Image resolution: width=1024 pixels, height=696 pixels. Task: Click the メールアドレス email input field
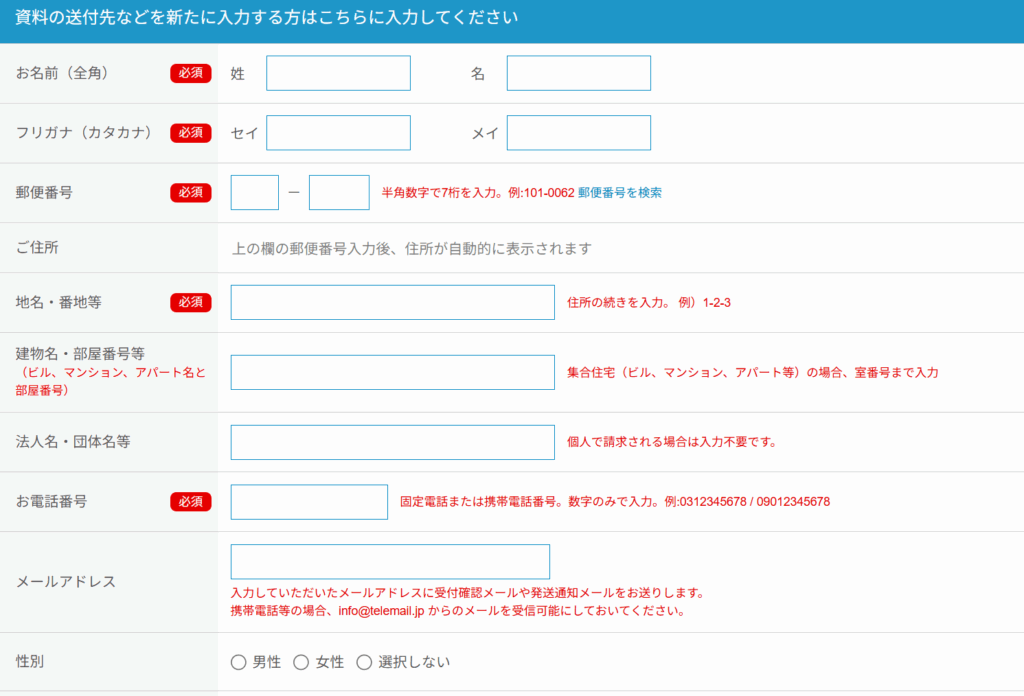pos(389,561)
